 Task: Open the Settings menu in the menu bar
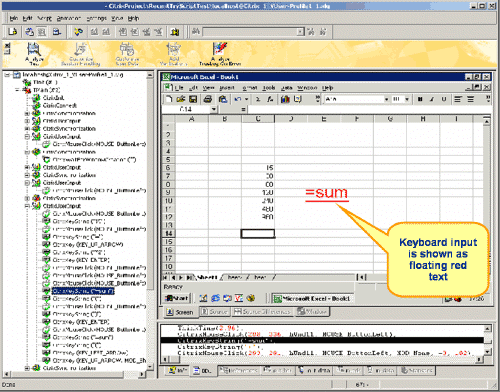point(96,18)
